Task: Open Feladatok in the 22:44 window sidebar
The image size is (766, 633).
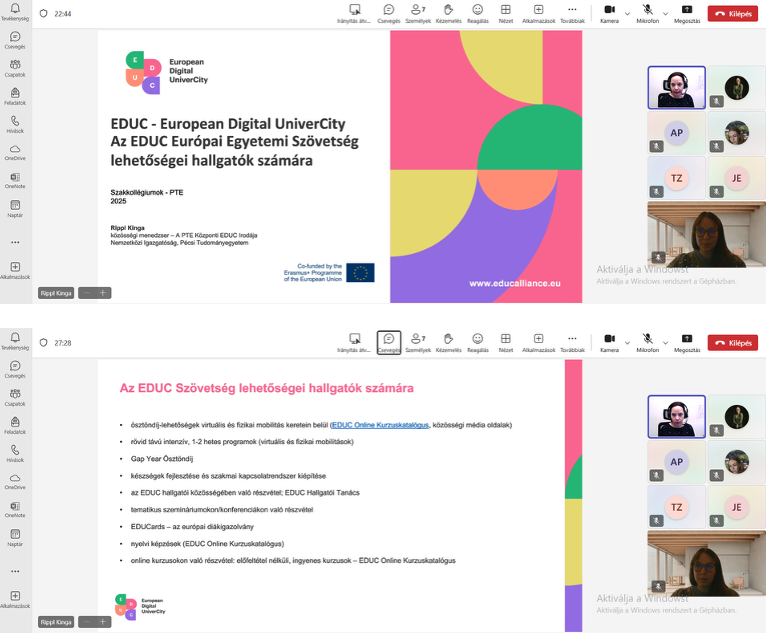Action: pos(15,97)
